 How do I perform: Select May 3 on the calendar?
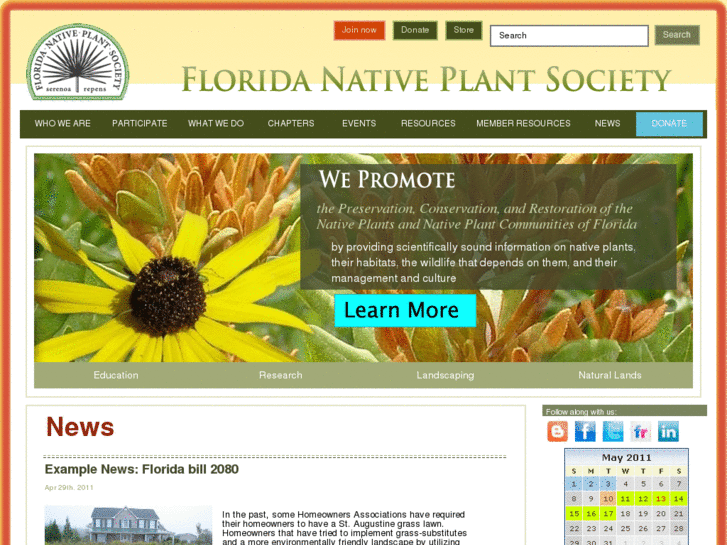608,484
